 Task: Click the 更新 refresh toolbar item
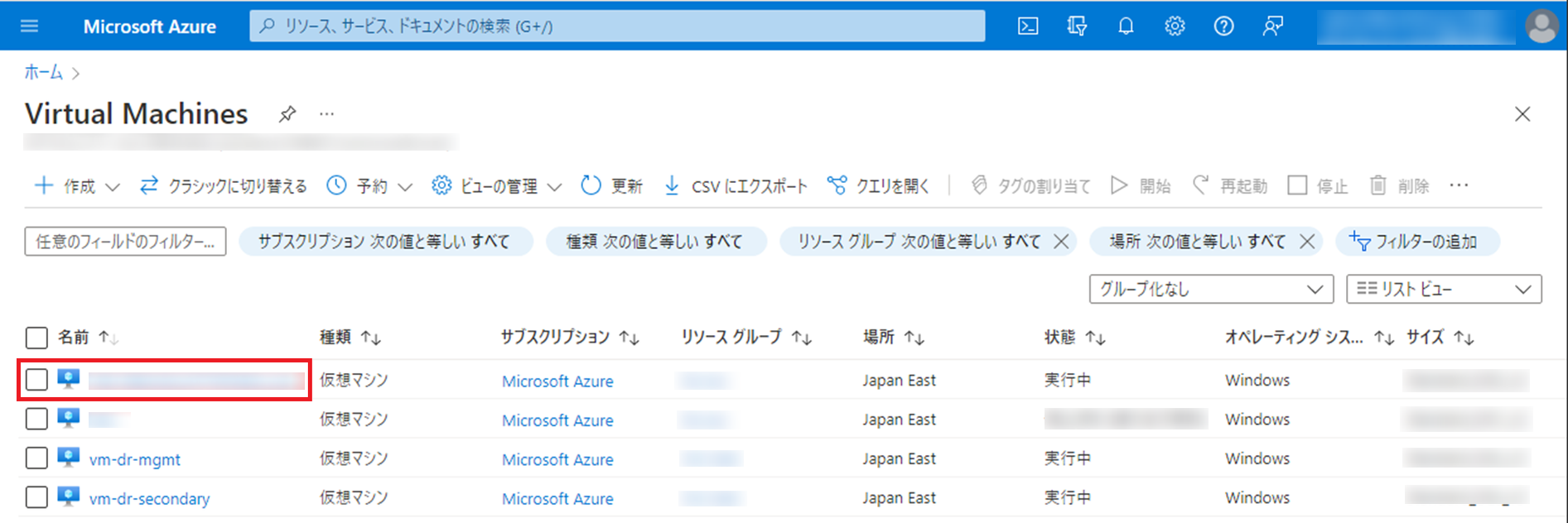[x=612, y=186]
